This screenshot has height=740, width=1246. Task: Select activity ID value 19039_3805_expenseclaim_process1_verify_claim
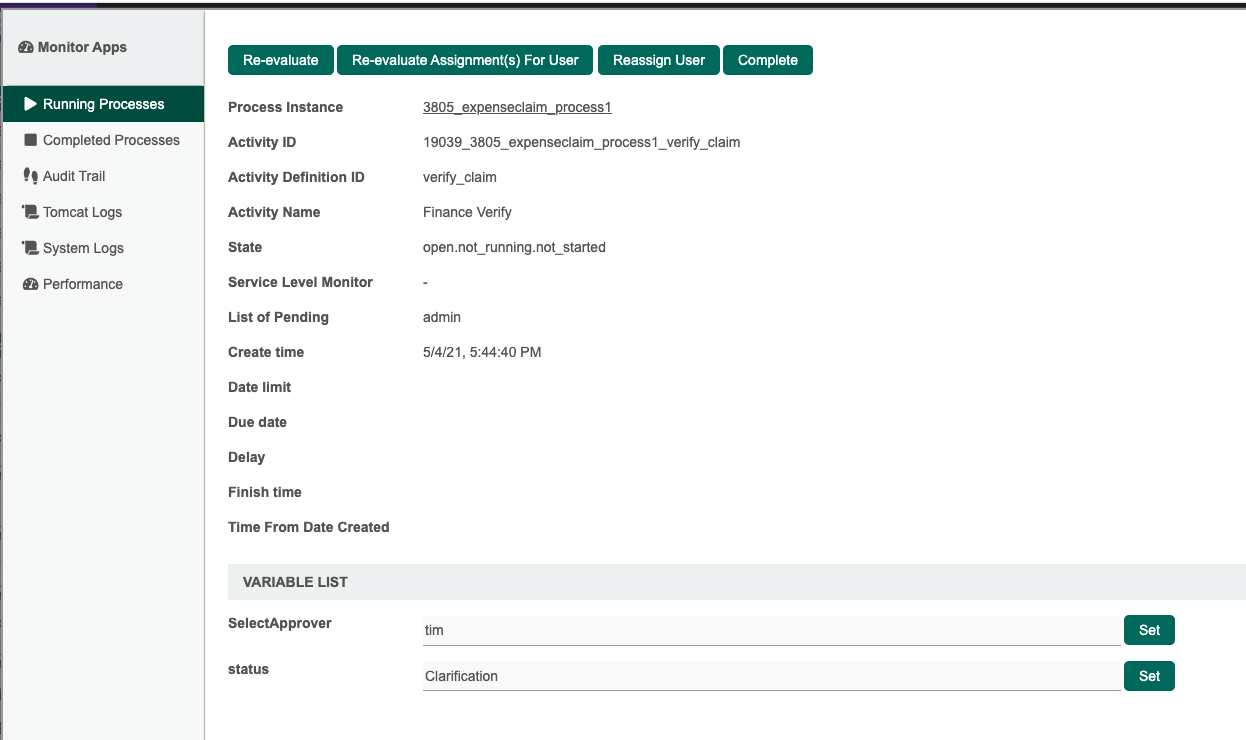pyautogui.click(x=582, y=142)
